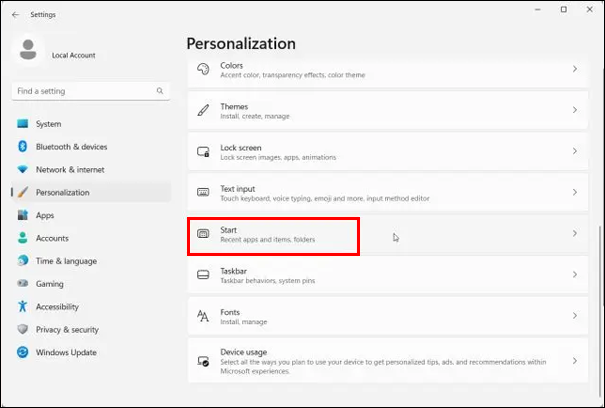Open the Device usage settings
This screenshot has width=605, height=408.
380,358
